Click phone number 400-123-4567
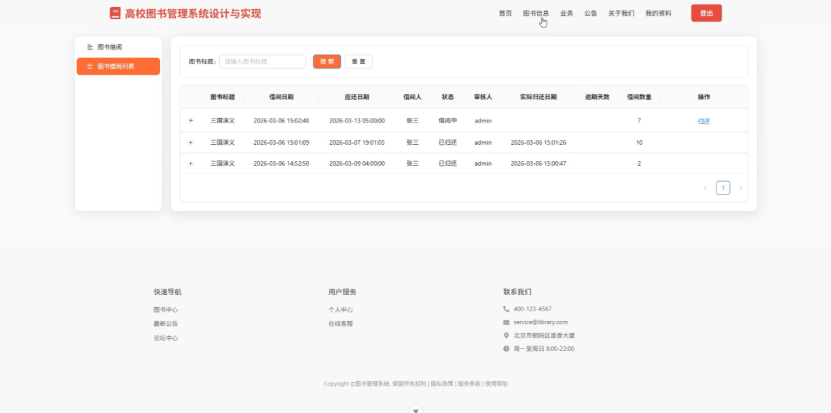 pyautogui.click(x=533, y=309)
